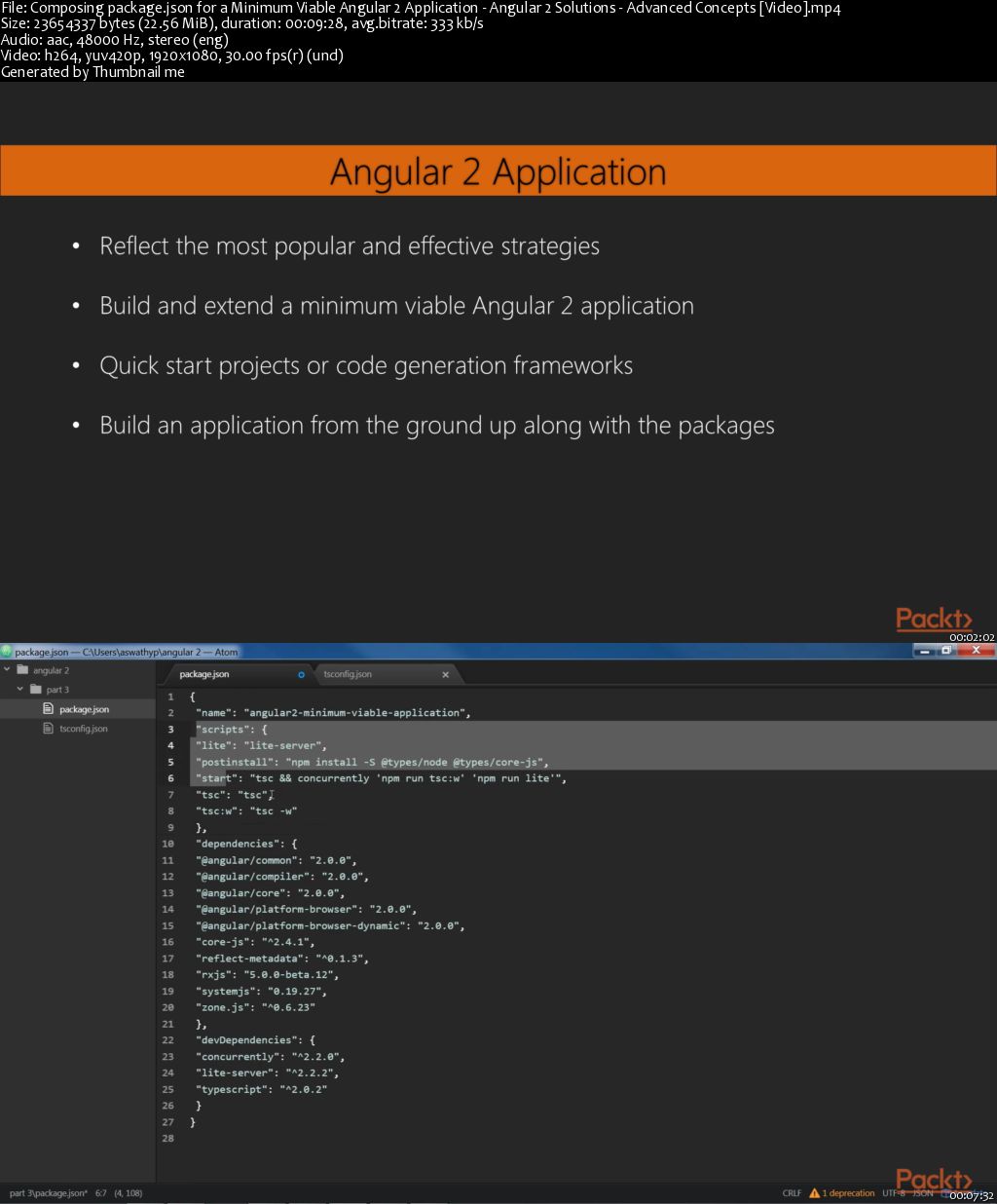The height and width of the screenshot is (1204, 997).
Task: Click the "typescript": "^2.0.2" line
Action: click(x=261, y=1090)
